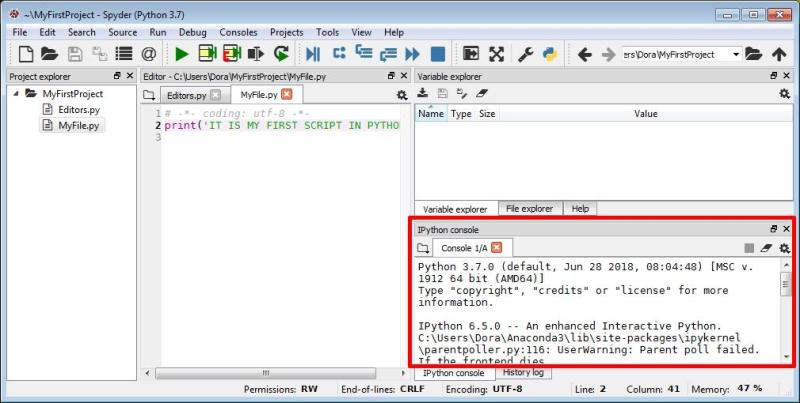Open Source menu
800x403 pixels.
122,32
